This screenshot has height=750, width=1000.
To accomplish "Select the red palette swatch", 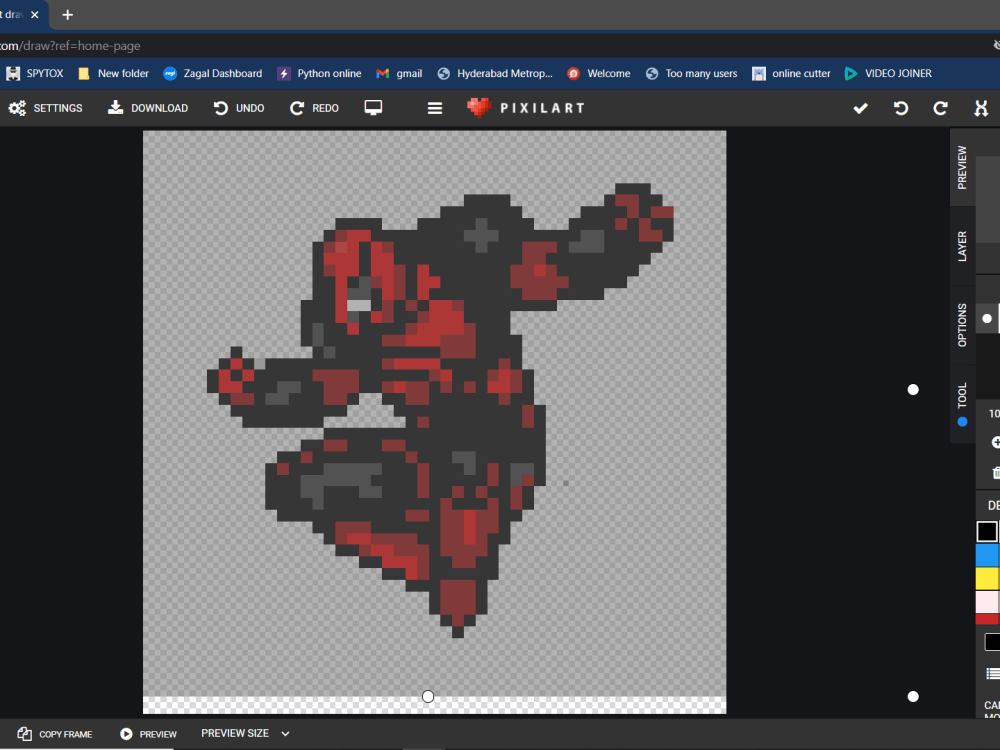I will (x=987, y=619).
